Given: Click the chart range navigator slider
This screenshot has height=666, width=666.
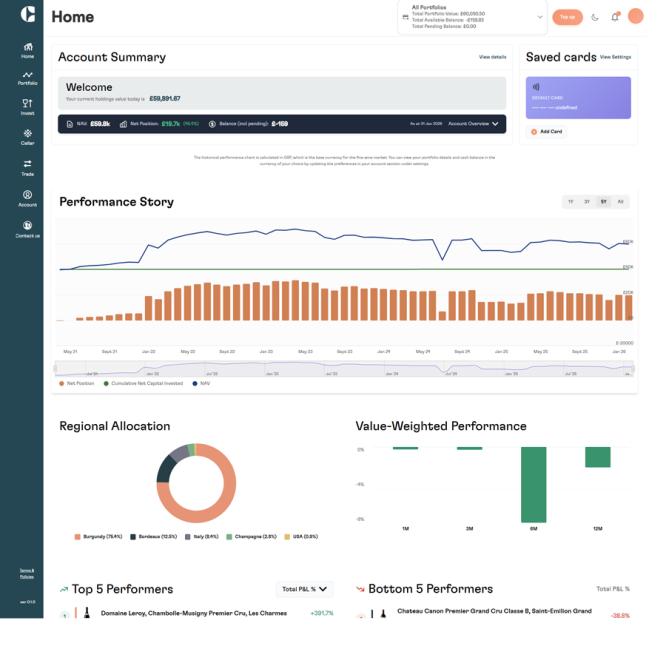Looking at the screenshot, I should pyautogui.click(x=344, y=369).
